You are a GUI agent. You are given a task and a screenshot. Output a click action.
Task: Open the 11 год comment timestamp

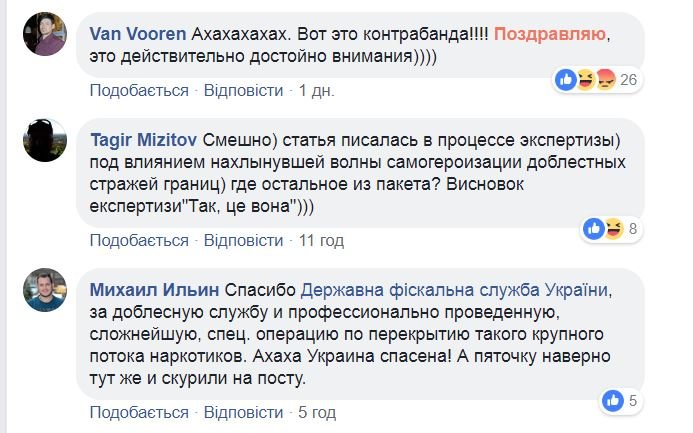pyautogui.click(x=321, y=240)
